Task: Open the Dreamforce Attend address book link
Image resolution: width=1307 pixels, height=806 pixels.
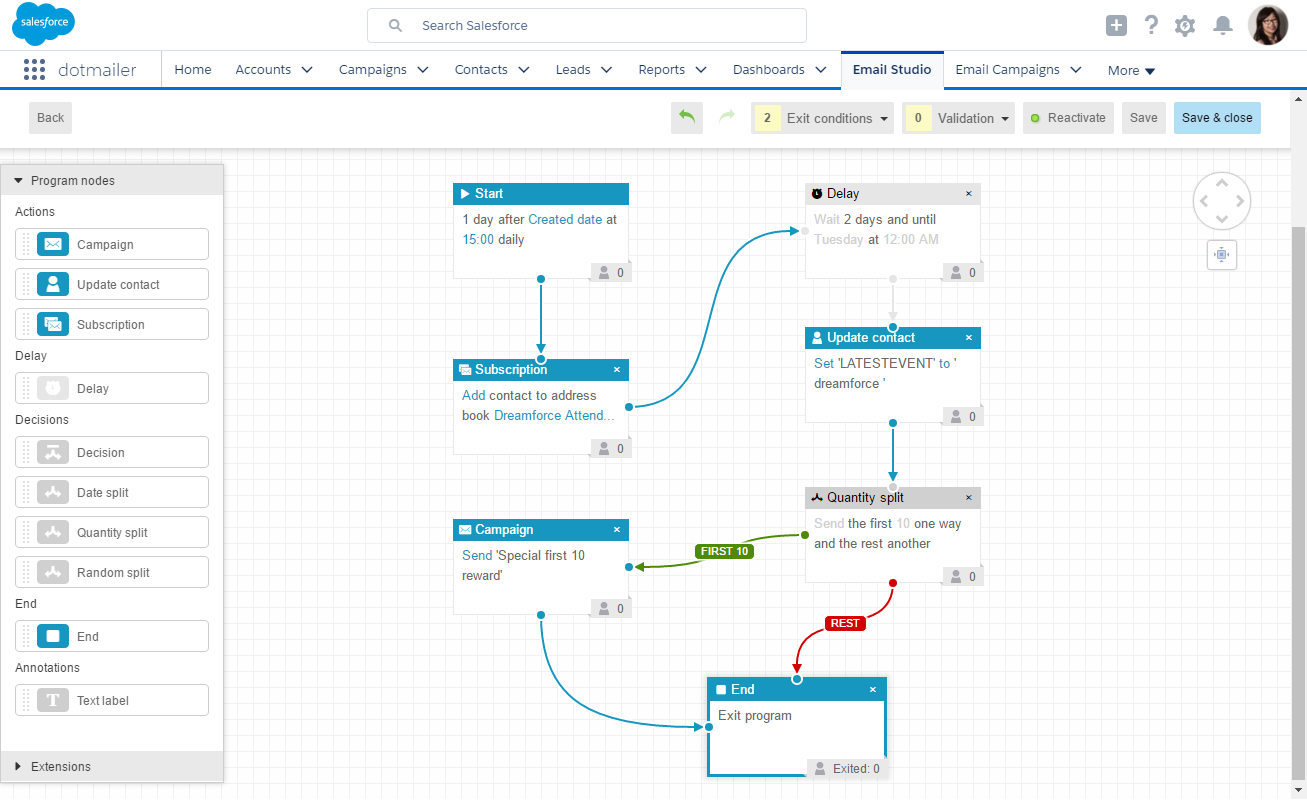Action: 553,415
